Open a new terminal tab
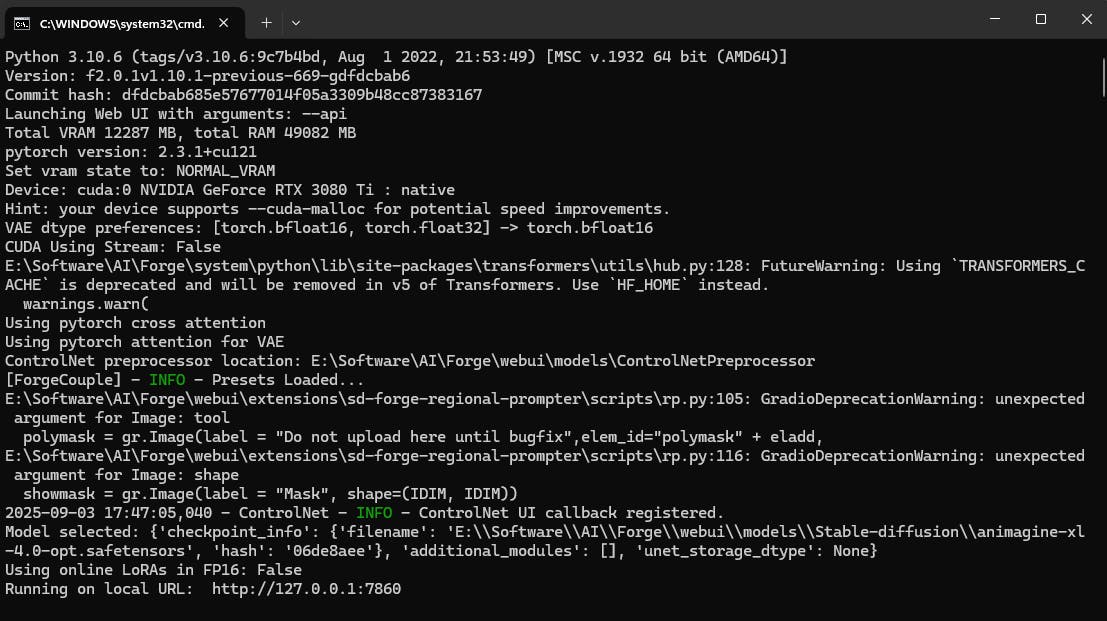 (266, 21)
